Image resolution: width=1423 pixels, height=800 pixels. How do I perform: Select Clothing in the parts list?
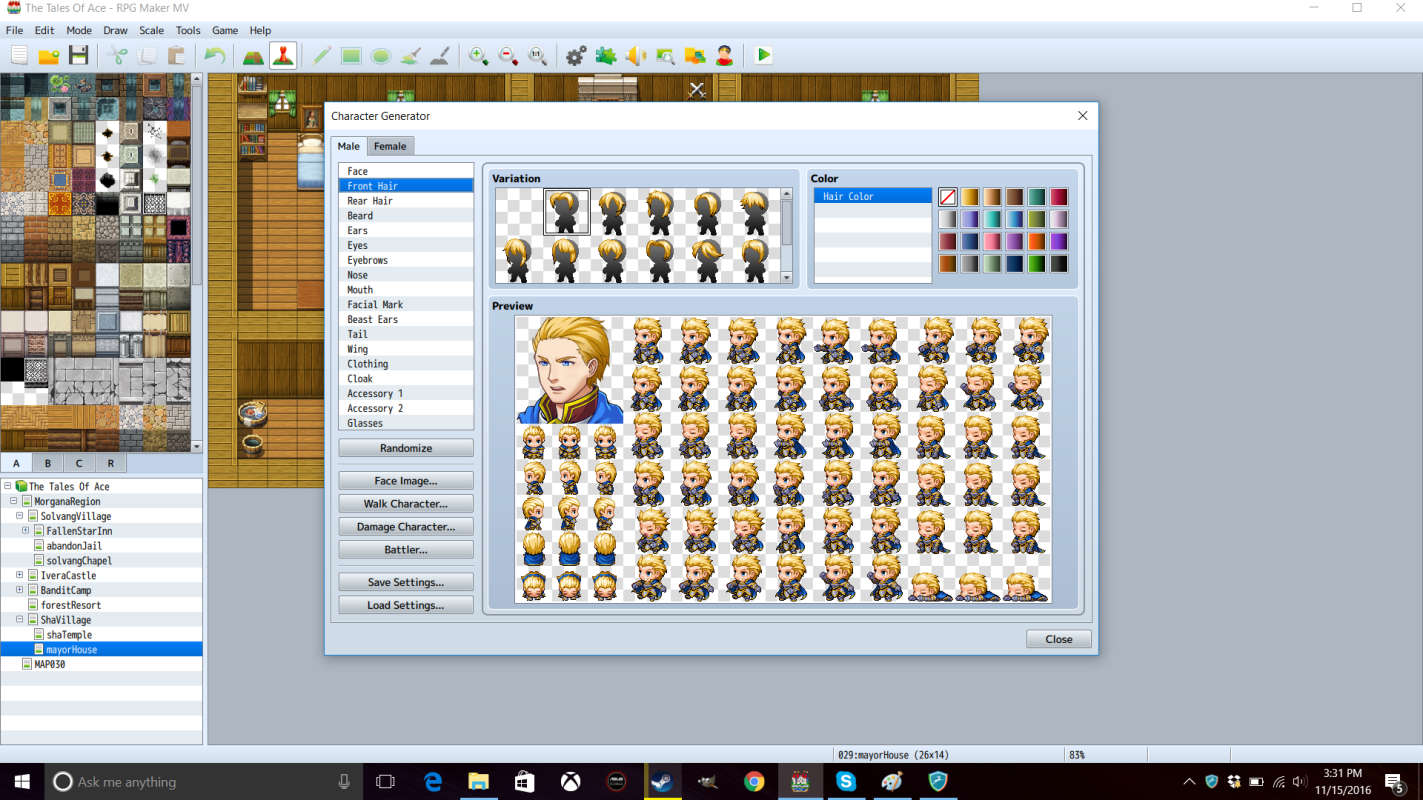point(406,364)
